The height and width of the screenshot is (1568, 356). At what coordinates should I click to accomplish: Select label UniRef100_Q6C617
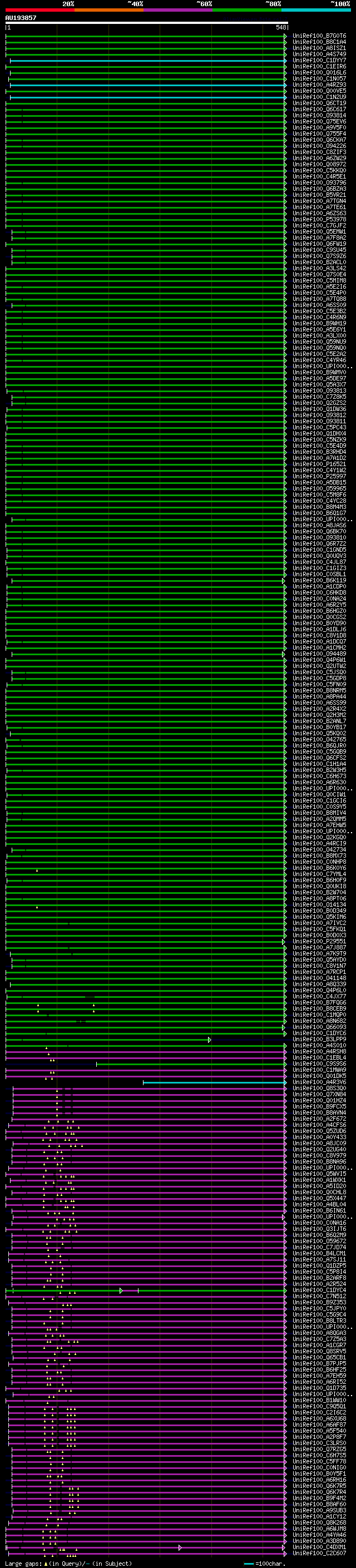point(319,109)
